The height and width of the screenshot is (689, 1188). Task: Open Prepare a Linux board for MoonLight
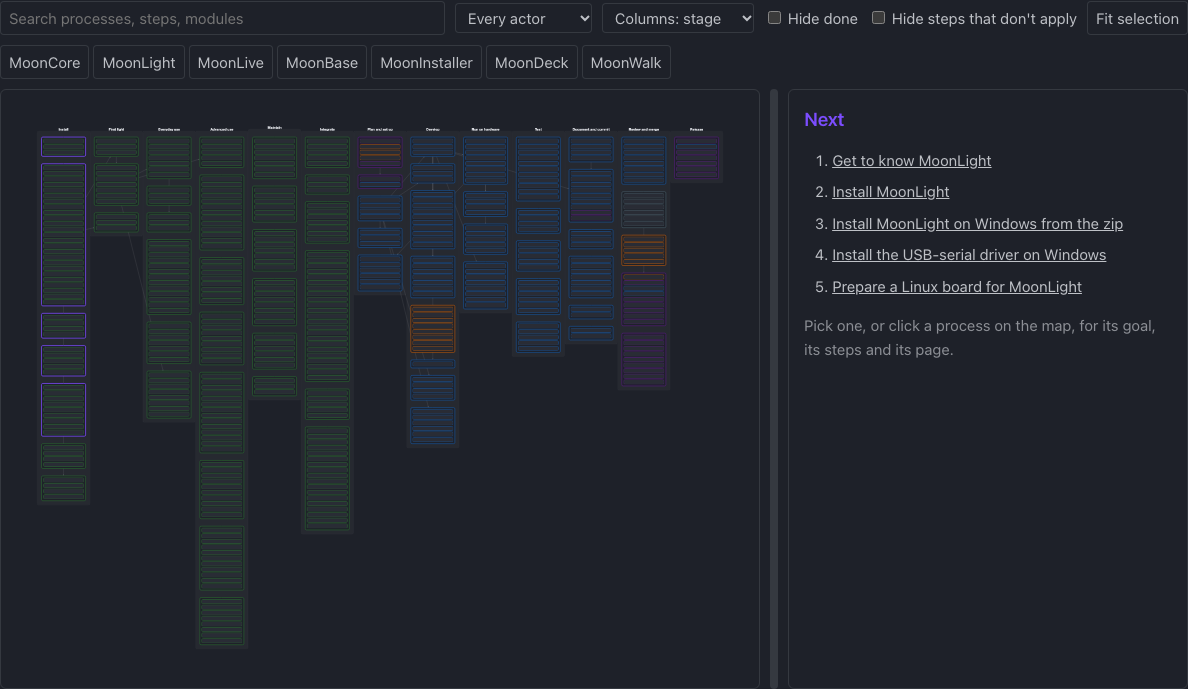click(957, 287)
